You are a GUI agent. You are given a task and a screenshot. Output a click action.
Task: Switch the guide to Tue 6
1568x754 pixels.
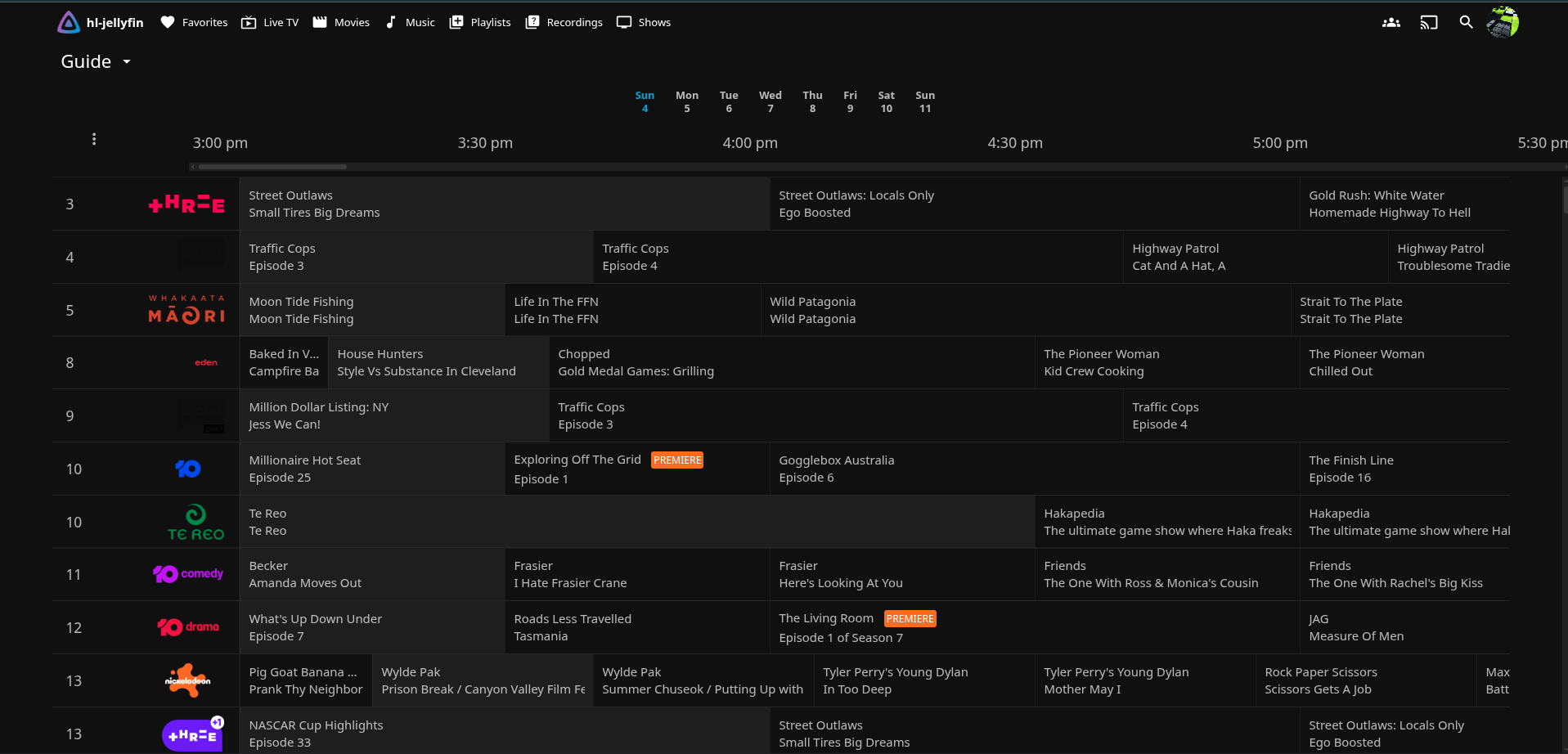point(728,101)
